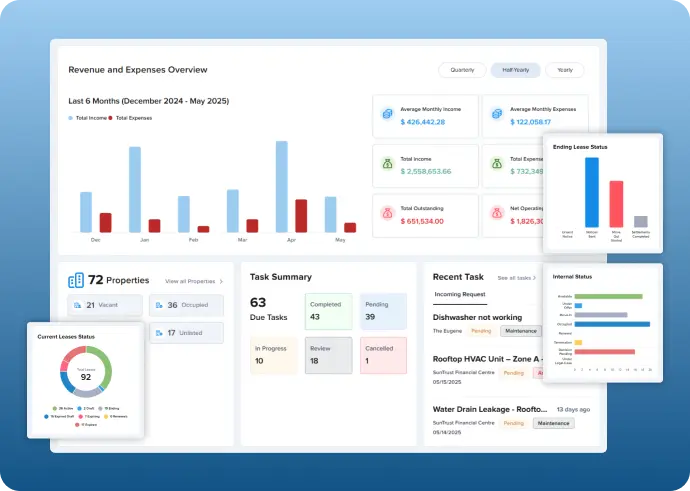The image size is (690, 491).
Task: Open the Incoming Request tab
Action: coord(459,295)
